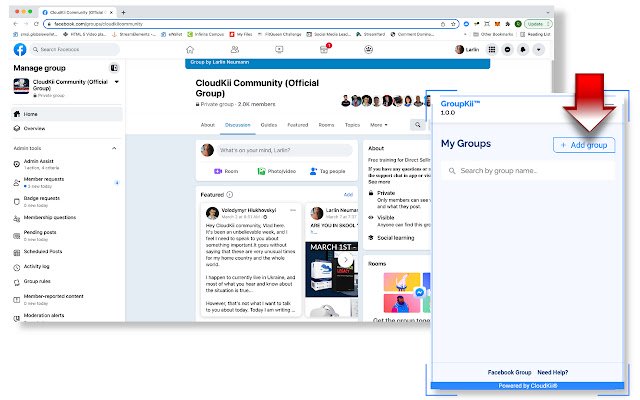This screenshot has width=640, height=400.
Task: Open Member requests
Action: [67, 182]
